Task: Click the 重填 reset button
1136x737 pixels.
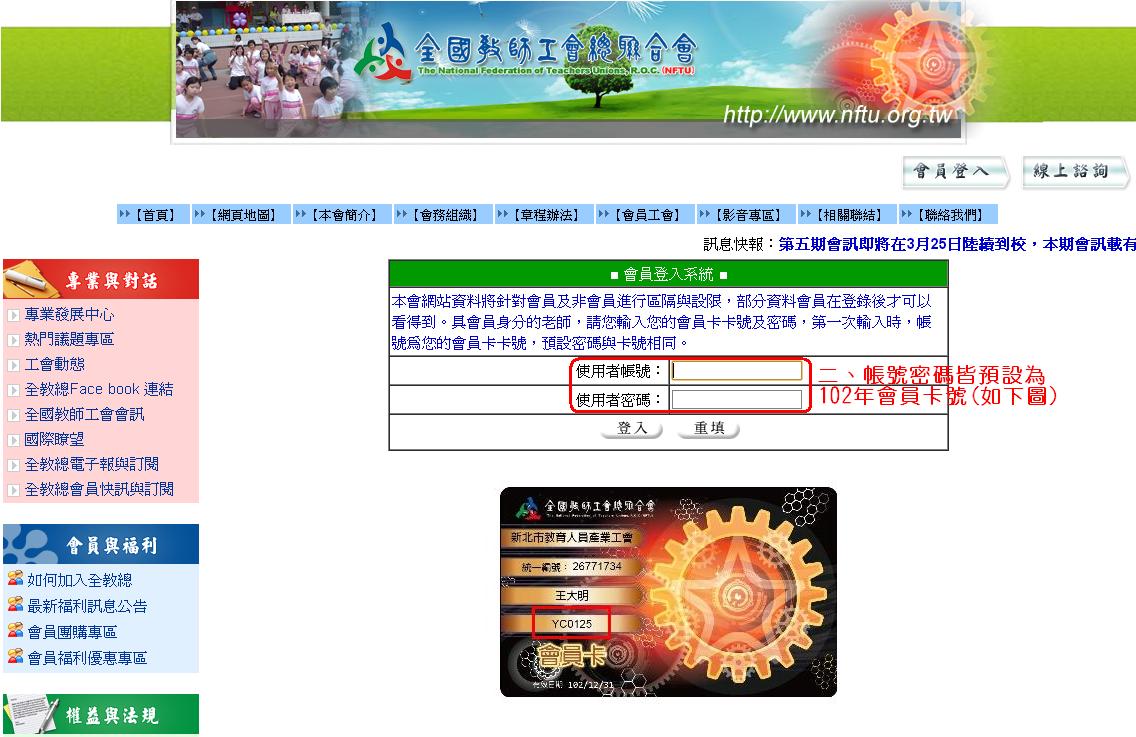Action: coord(709,428)
